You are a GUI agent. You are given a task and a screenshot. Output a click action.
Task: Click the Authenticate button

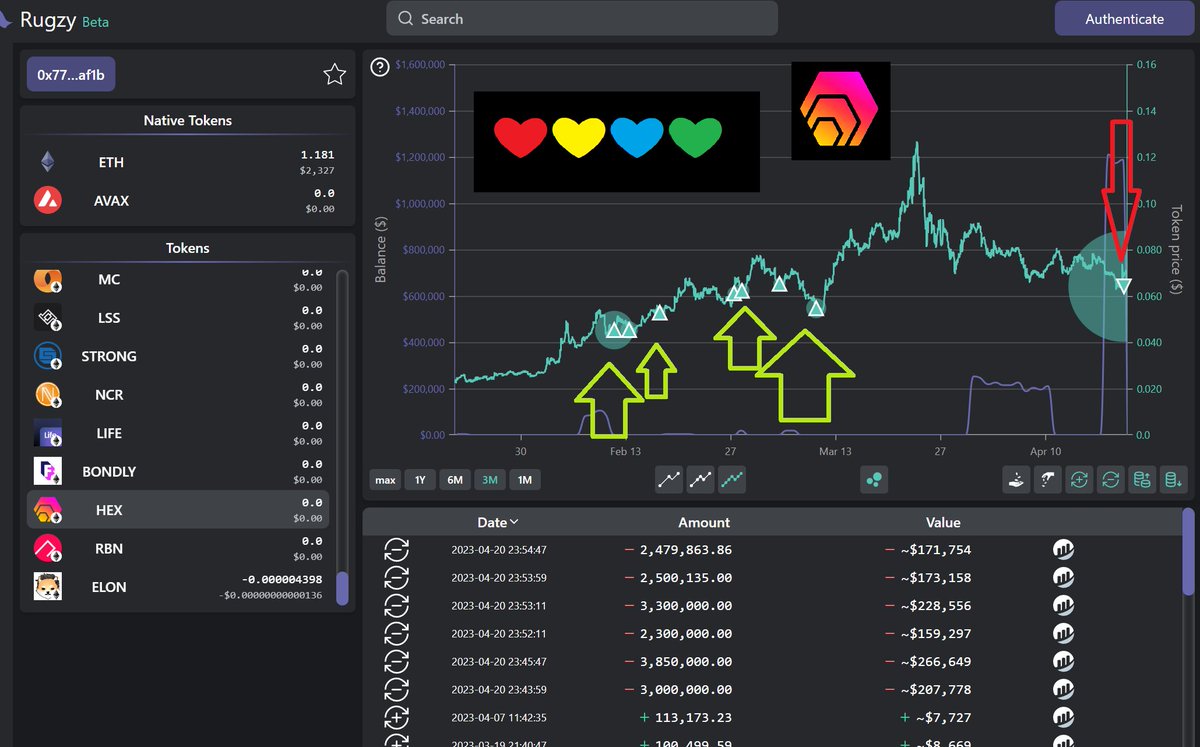point(1125,19)
